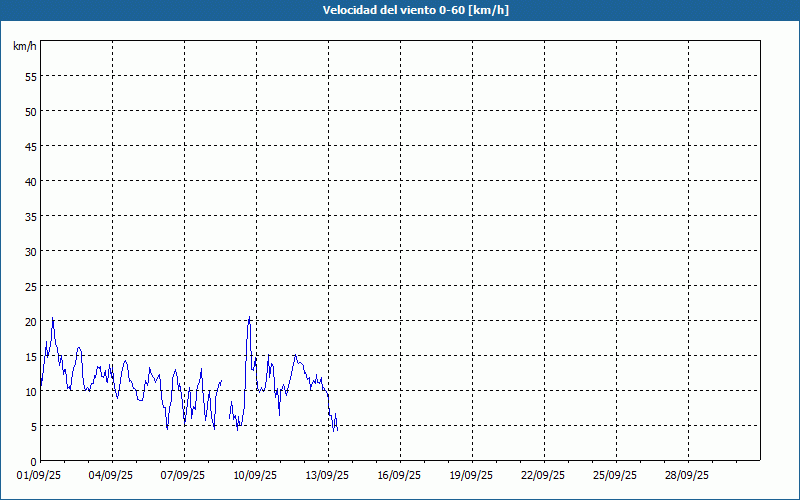Click the y-axis value 55
Viewport: 800px width, 500px height.
[31, 77]
